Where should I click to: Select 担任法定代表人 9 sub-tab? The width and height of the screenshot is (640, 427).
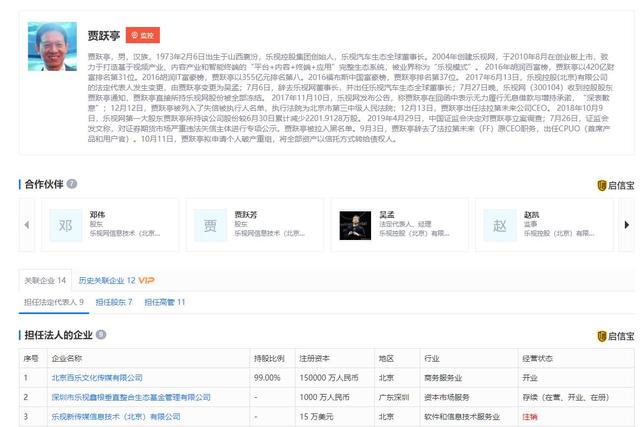(53, 302)
